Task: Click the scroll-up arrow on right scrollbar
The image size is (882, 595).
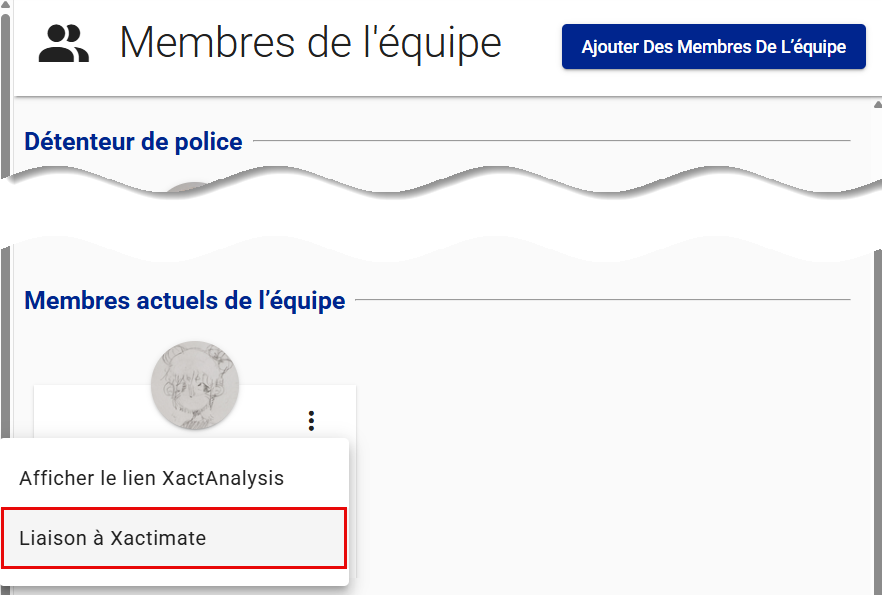Action: point(877,104)
